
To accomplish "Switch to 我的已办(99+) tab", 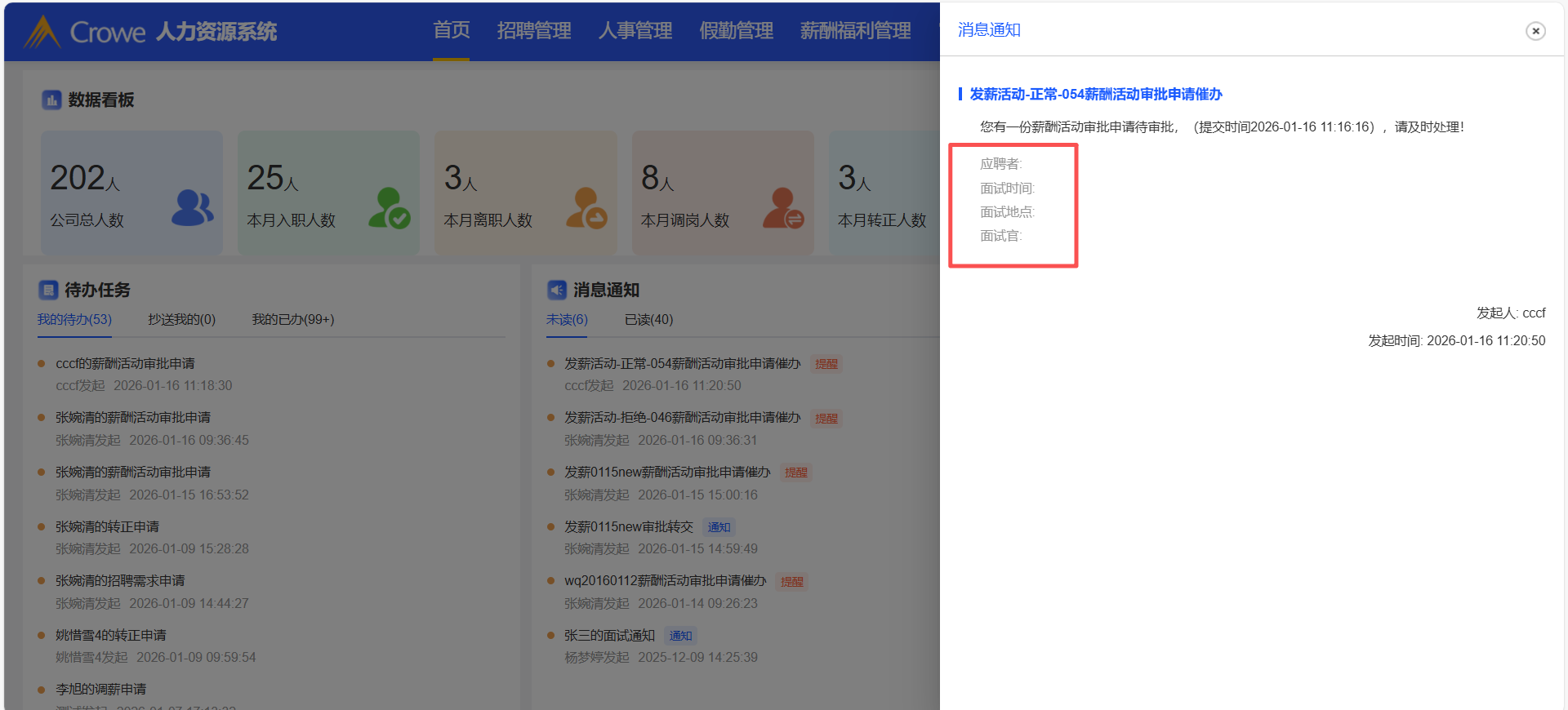I will pos(293,320).
